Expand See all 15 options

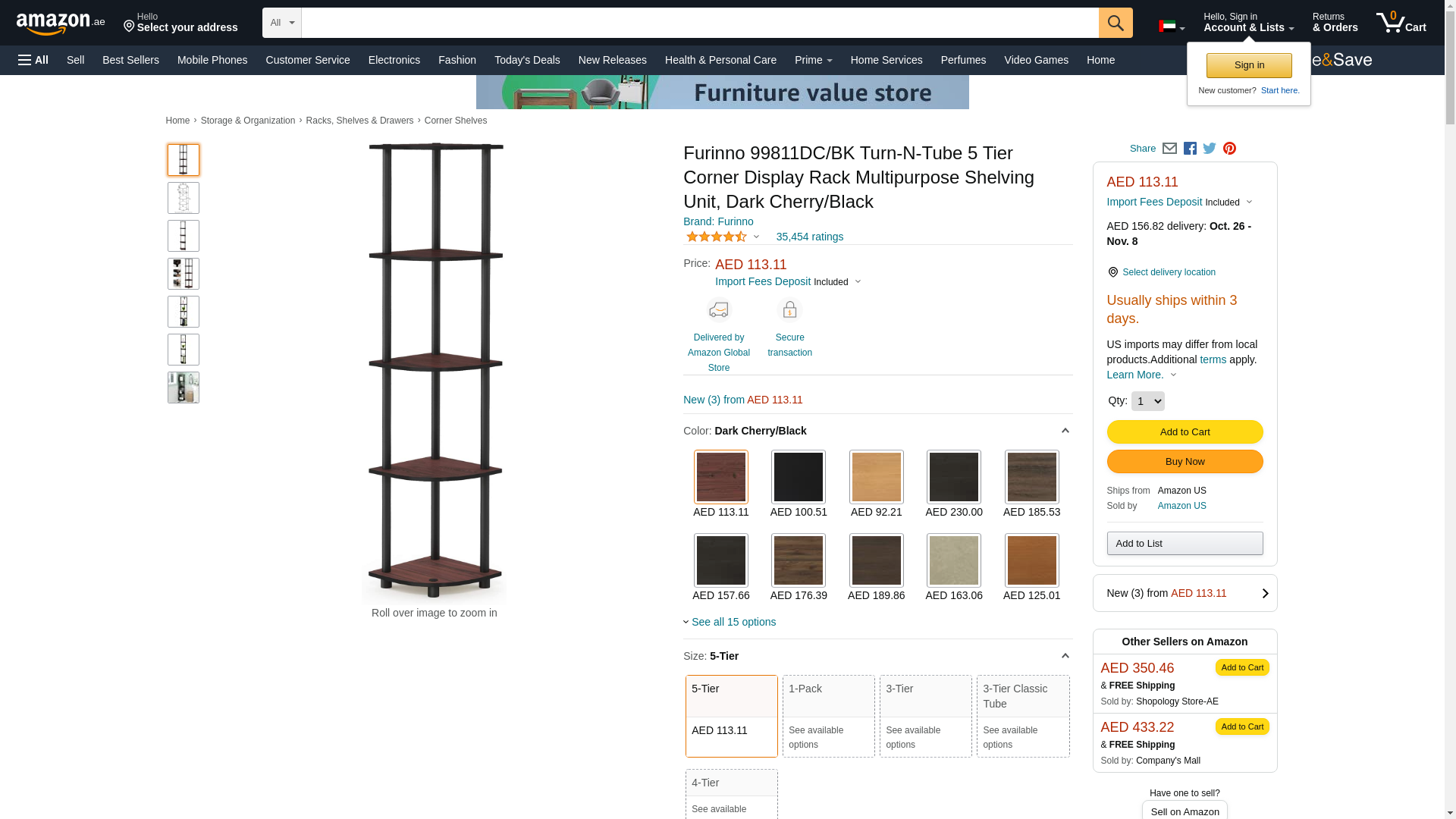[x=733, y=622]
